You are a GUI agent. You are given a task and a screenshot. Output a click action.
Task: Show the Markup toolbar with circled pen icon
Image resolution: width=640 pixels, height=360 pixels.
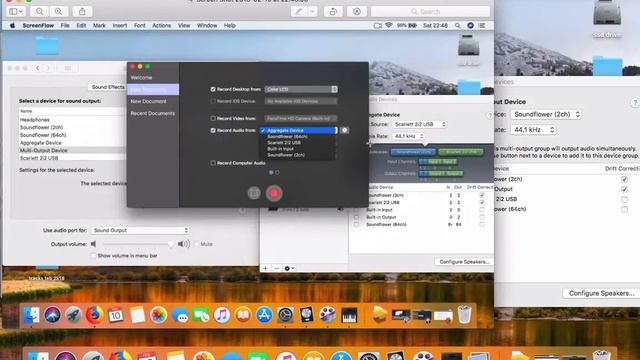point(357,11)
